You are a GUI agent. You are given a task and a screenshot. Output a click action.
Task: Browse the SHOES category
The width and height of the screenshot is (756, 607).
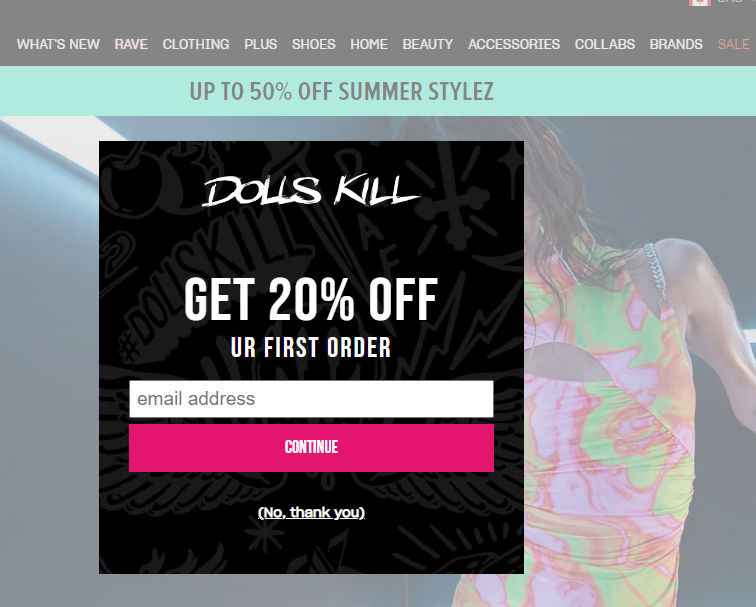313,44
